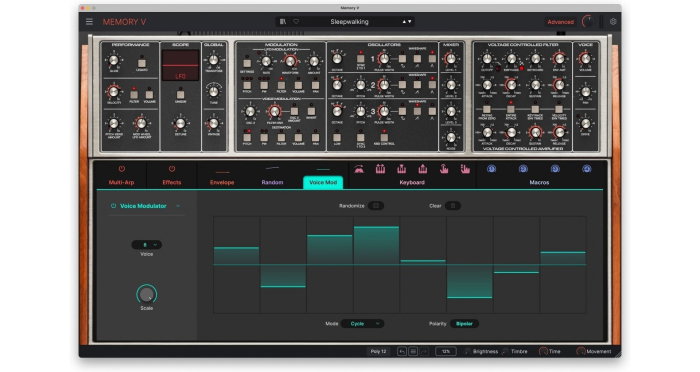Click the Voice Volume knob
The width and height of the screenshot is (700, 372).
click(585, 59)
